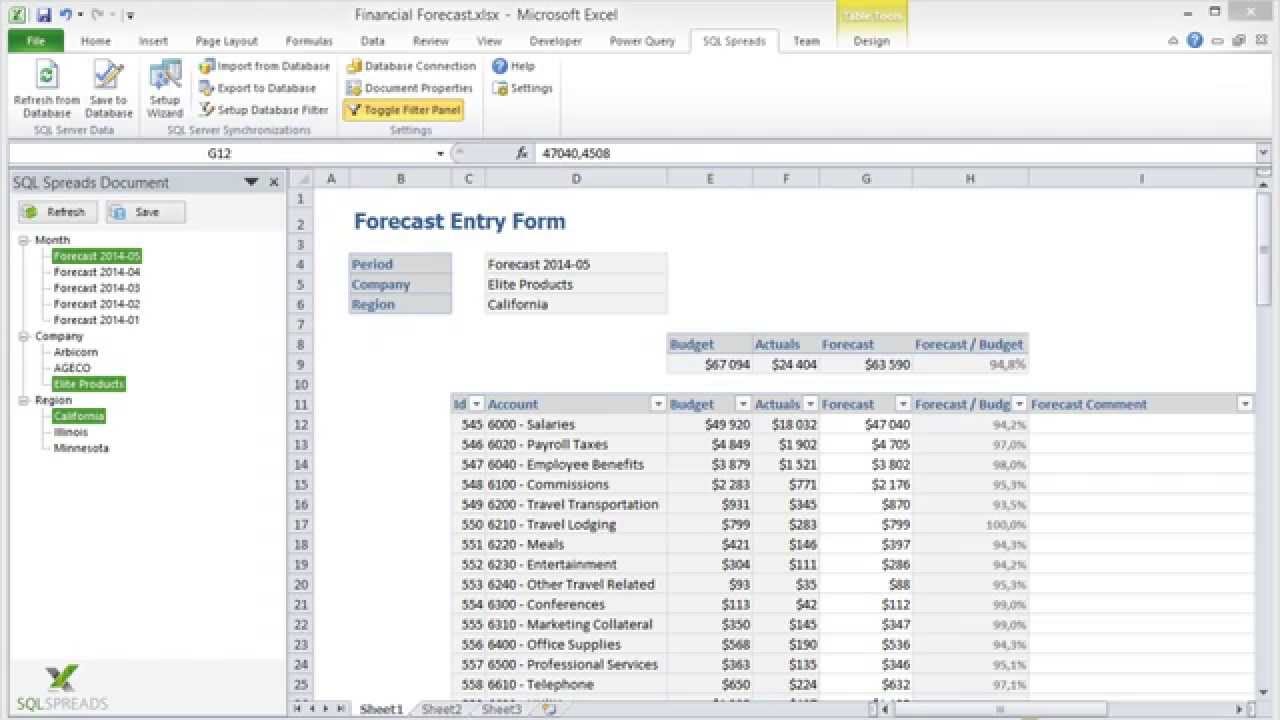The width and height of the screenshot is (1280, 720).
Task: Open Customize Quick Access Toolbar dropdown
Action: point(130,16)
